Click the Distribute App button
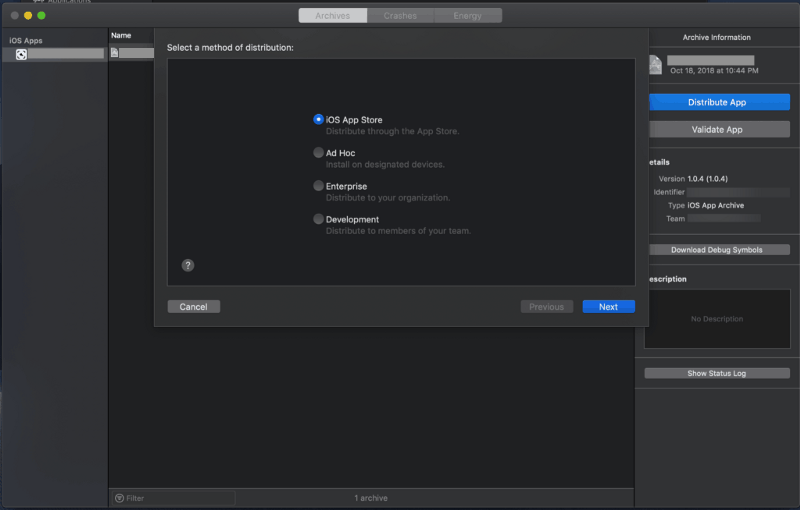 click(717, 102)
